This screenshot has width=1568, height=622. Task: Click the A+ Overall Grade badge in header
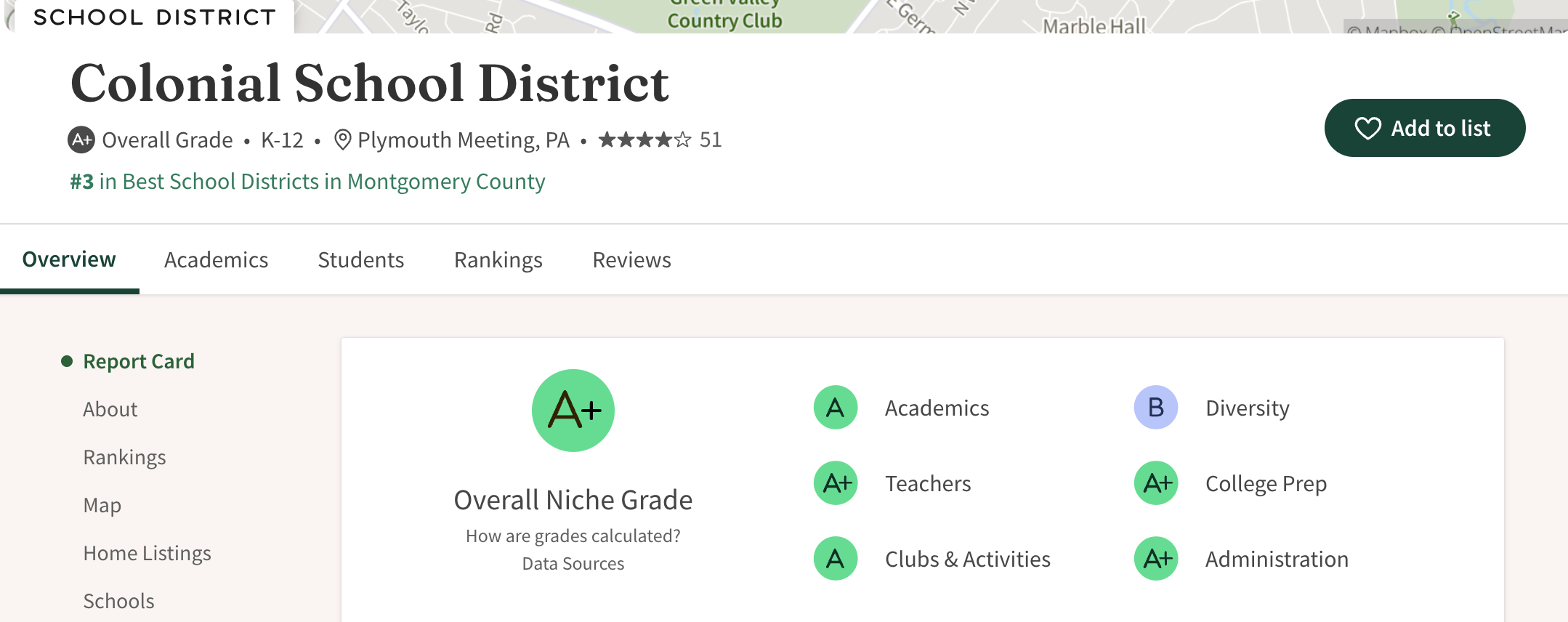click(81, 140)
